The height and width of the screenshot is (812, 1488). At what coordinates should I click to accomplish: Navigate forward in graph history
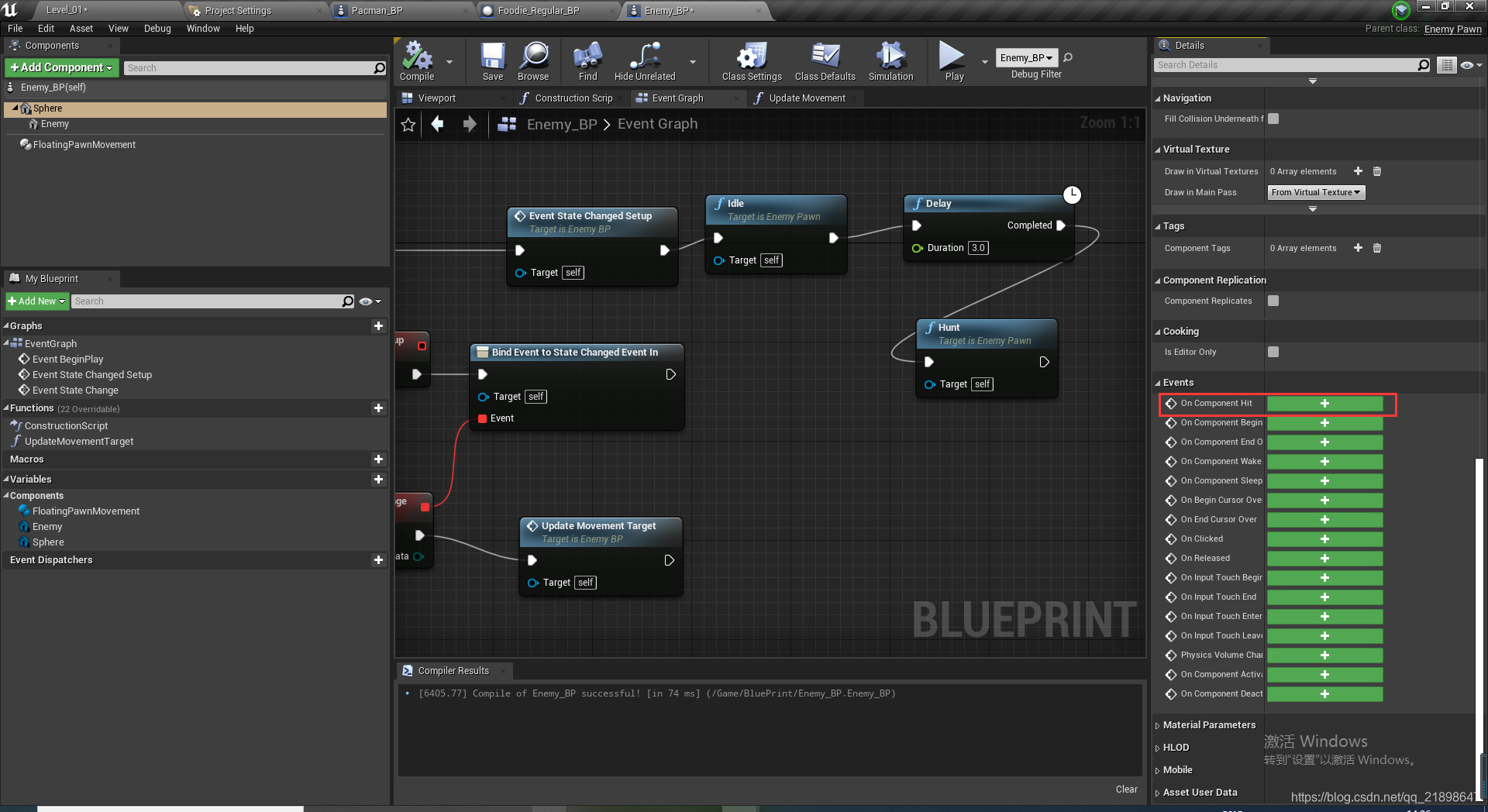pos(470,124)
